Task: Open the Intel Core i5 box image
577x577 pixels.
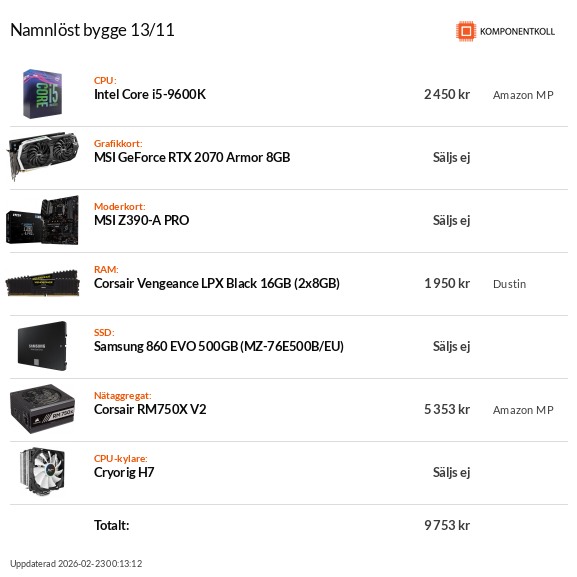Action: click(43, 94)
